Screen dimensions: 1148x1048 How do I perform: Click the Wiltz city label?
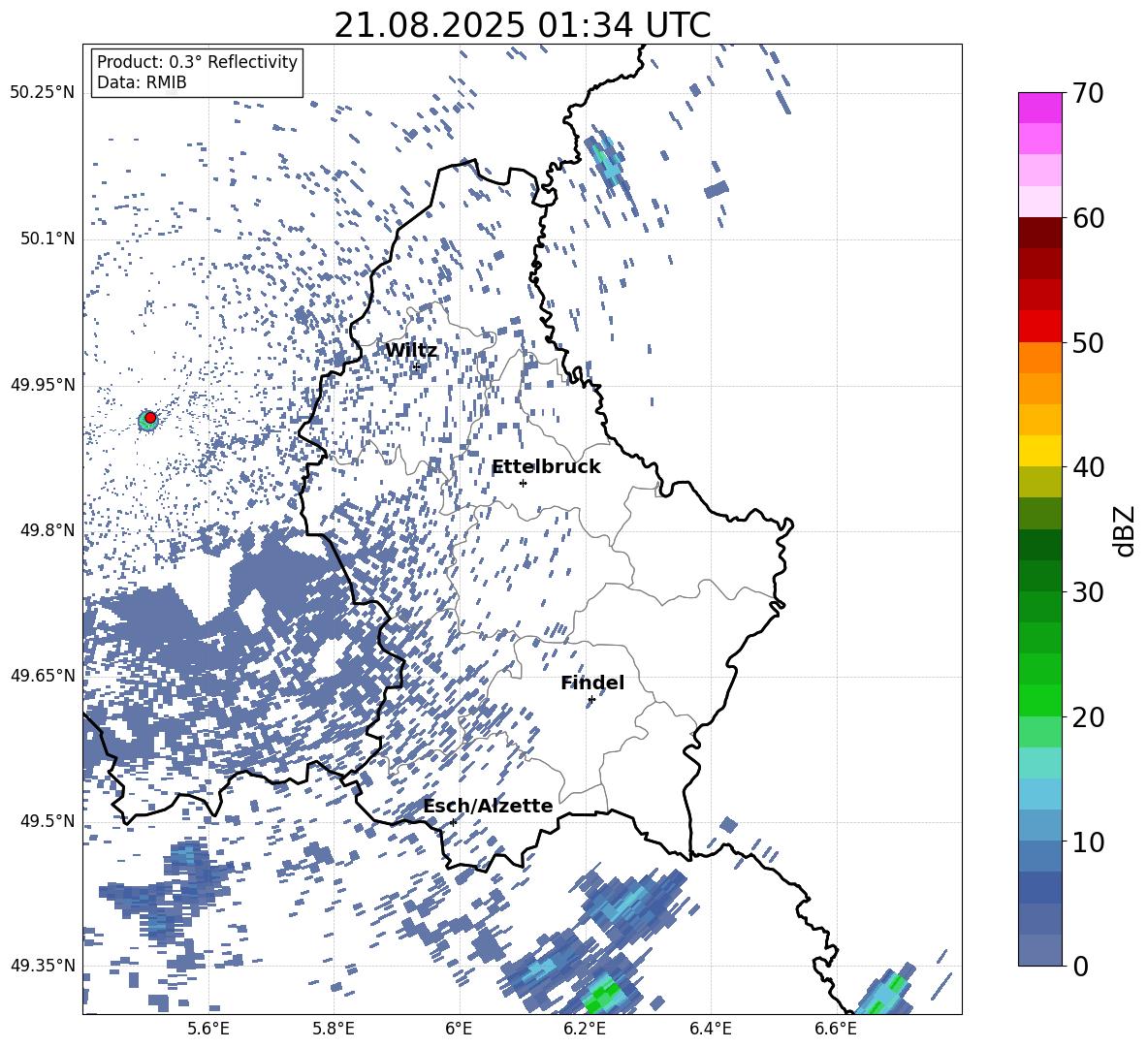pyautogui.click(x=411, y=351)
